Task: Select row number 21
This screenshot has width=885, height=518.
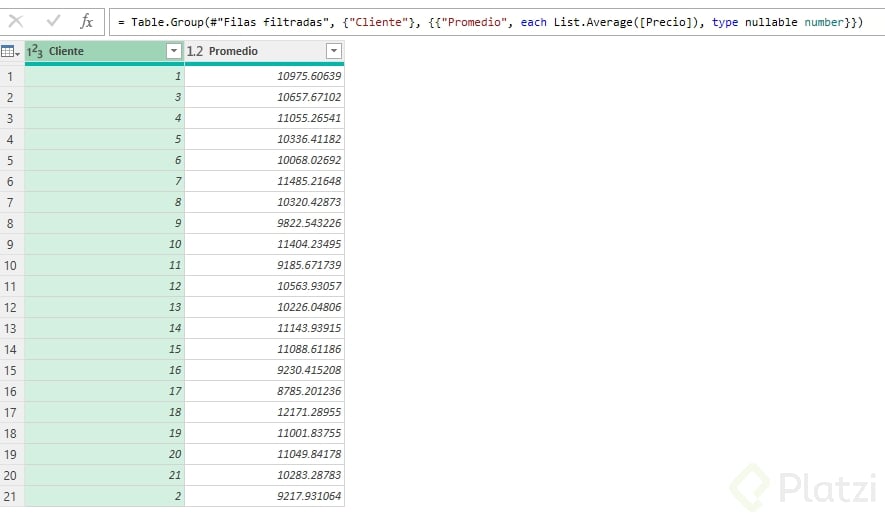Action: 11,496
